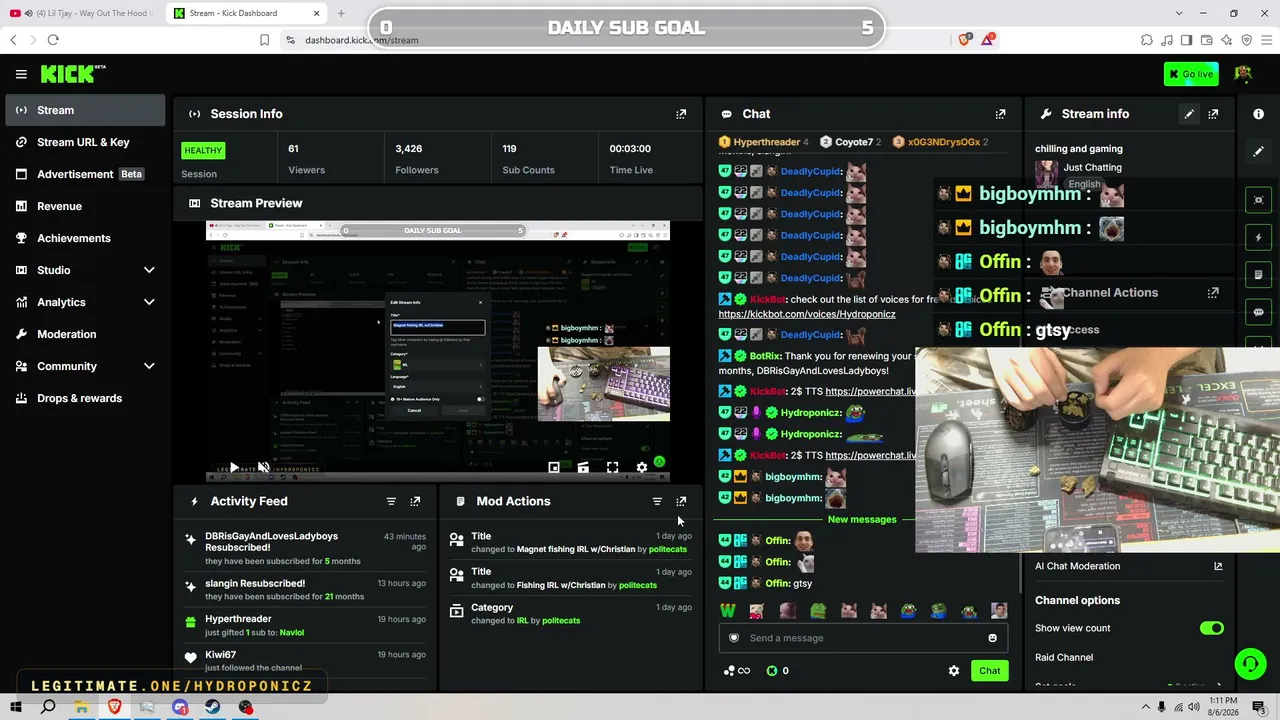Switch to the Lil Tjay browser tab
Screen dimensions: 1280x720
[83, 13]
